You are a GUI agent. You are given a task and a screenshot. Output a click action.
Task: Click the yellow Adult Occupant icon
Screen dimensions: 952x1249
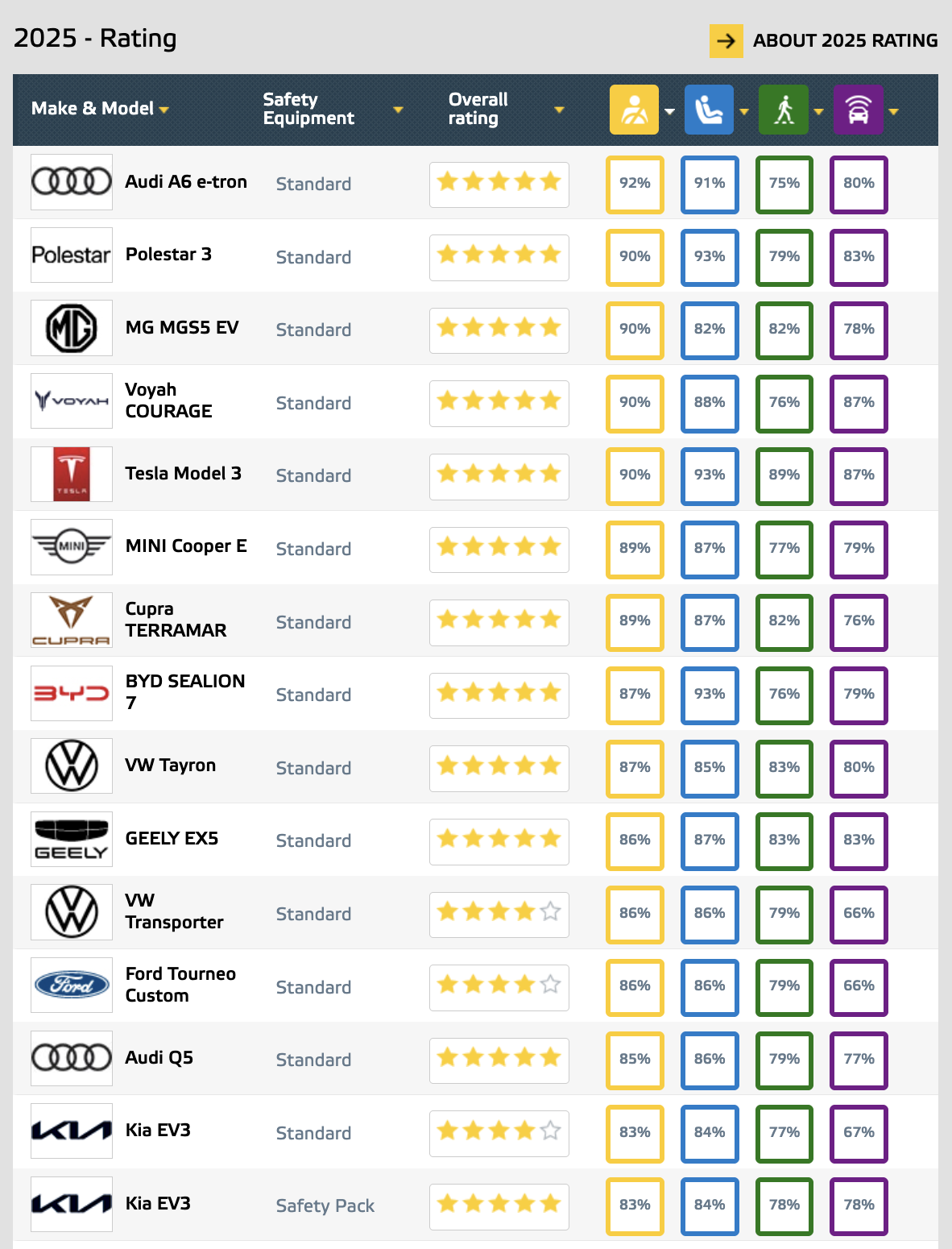click(x=634, y=110)
